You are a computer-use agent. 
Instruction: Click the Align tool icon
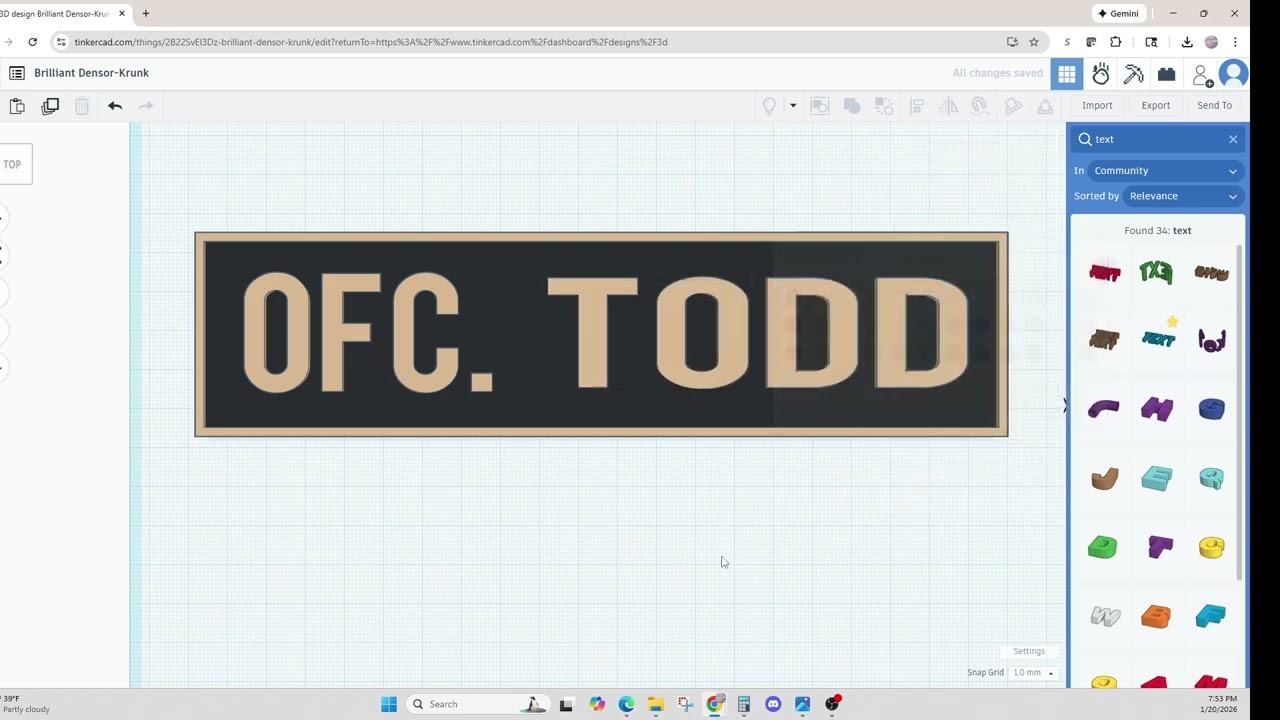917,106
